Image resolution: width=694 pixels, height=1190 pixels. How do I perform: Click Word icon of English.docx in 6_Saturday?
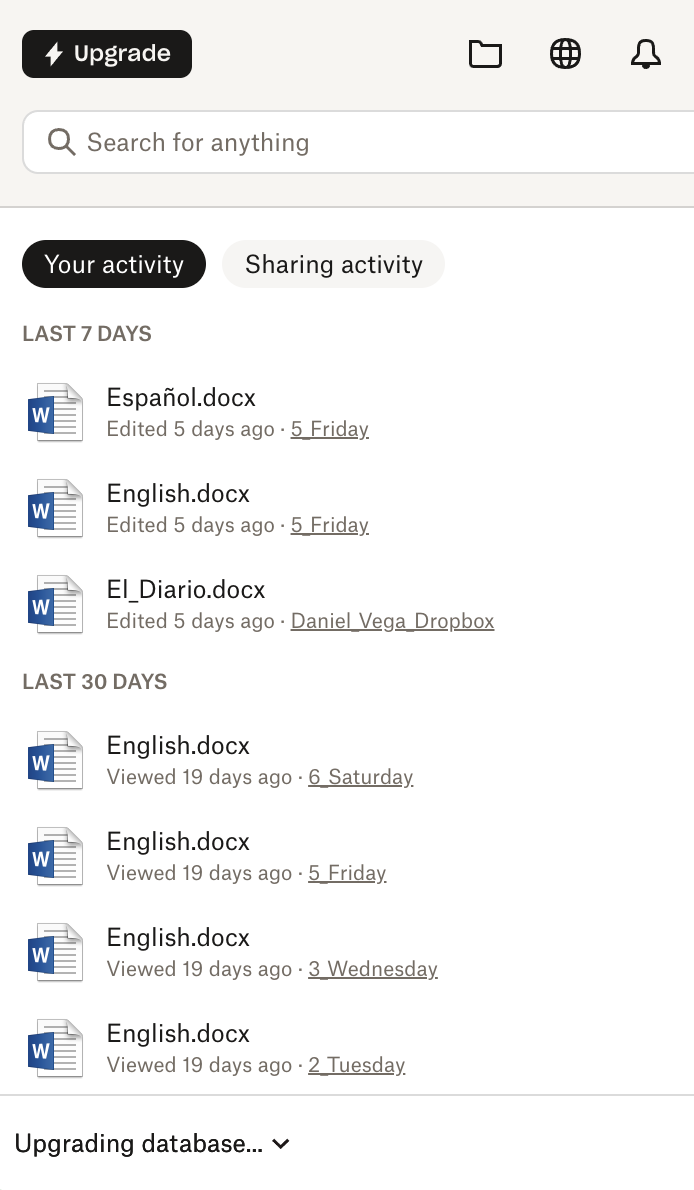55,761
